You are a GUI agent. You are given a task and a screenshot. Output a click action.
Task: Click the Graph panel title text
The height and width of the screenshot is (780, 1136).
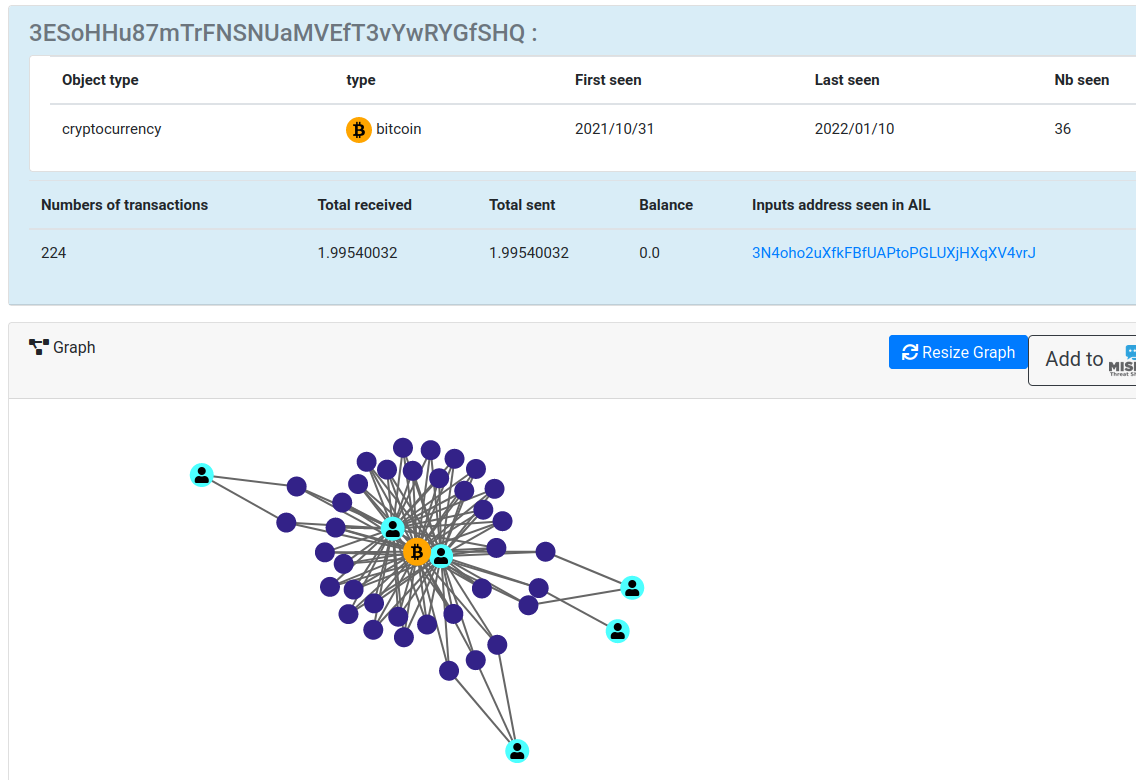point(74,348)
